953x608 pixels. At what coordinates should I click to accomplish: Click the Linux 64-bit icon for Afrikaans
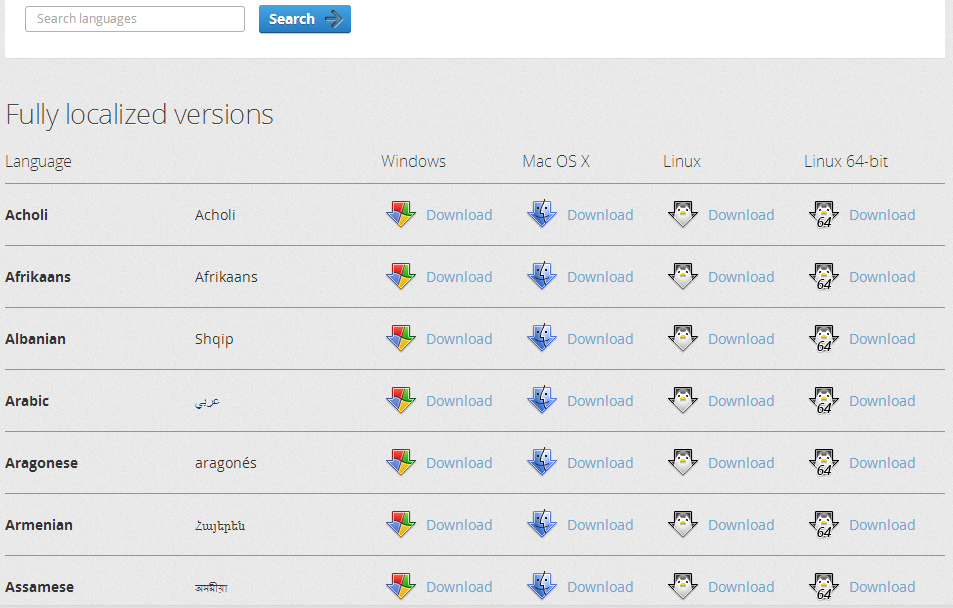click(x=824, y=276)
